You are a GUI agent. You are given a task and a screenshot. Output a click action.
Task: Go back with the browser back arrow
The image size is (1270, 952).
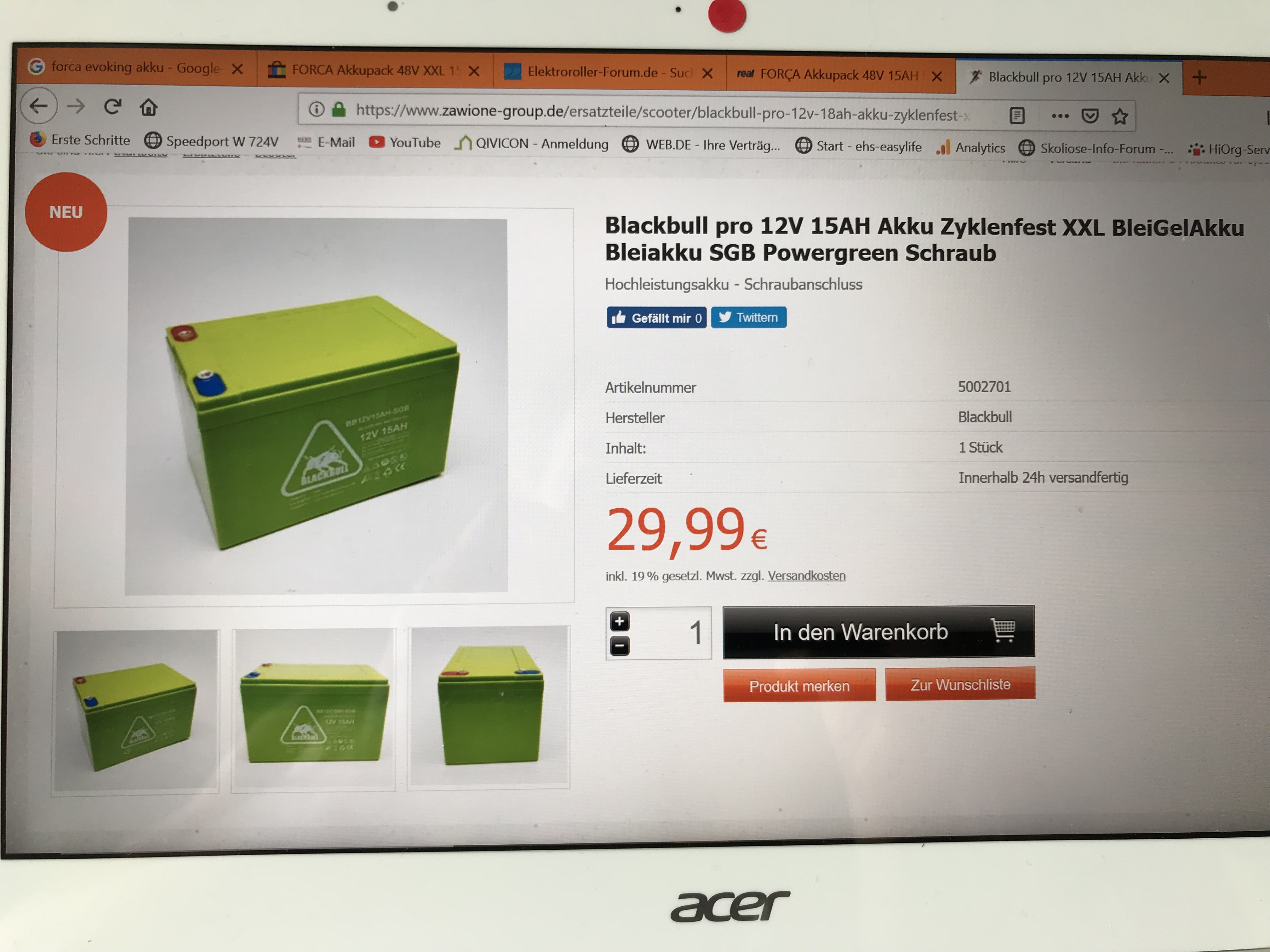[x=38, y=105]
